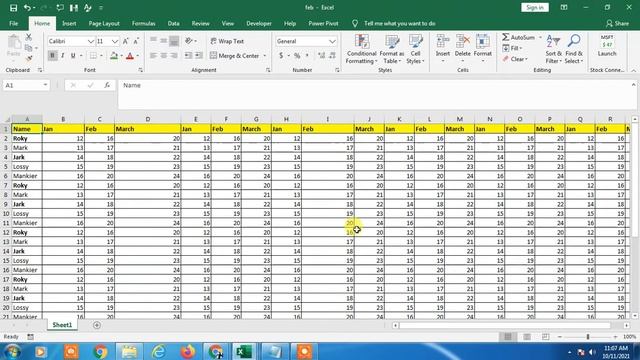Screen dimensions: 640x360
Task: Click Delete cells in Cells group
Action: tap(462, 49)
